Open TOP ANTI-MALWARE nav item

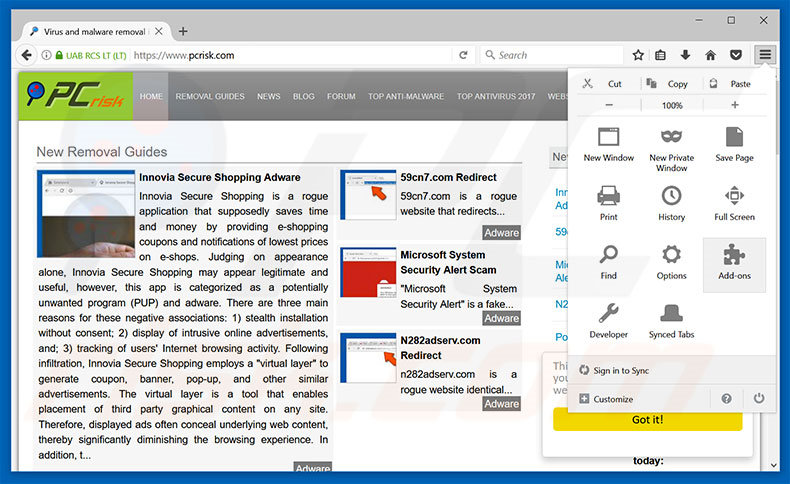coord(406,96)
